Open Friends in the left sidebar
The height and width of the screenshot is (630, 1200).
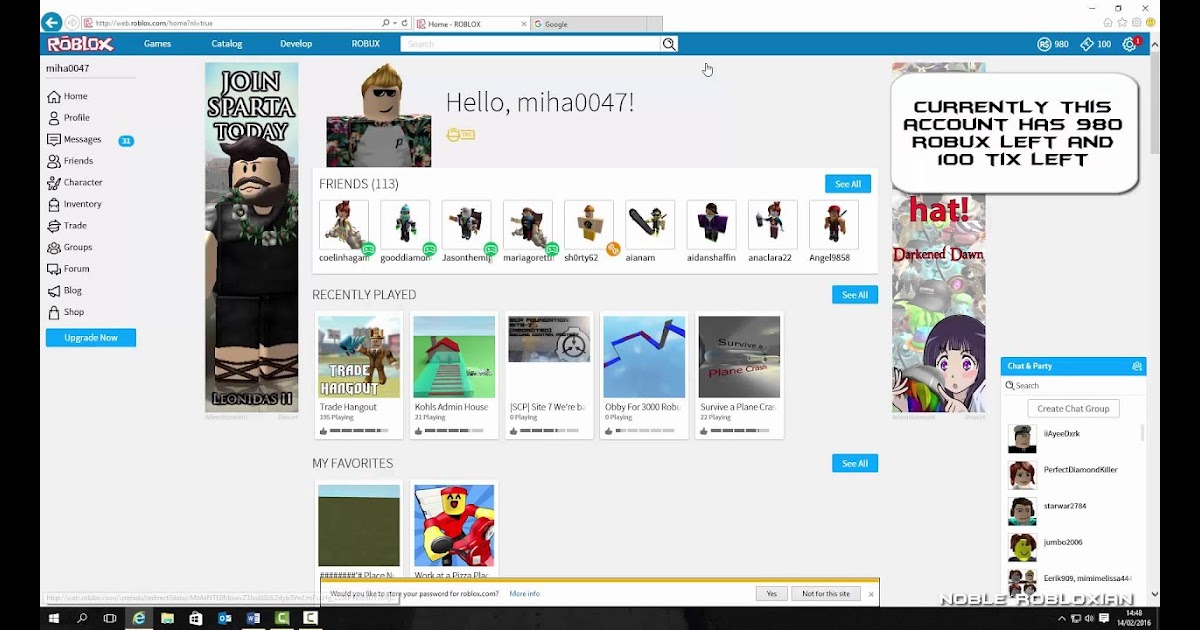[70, 161]
